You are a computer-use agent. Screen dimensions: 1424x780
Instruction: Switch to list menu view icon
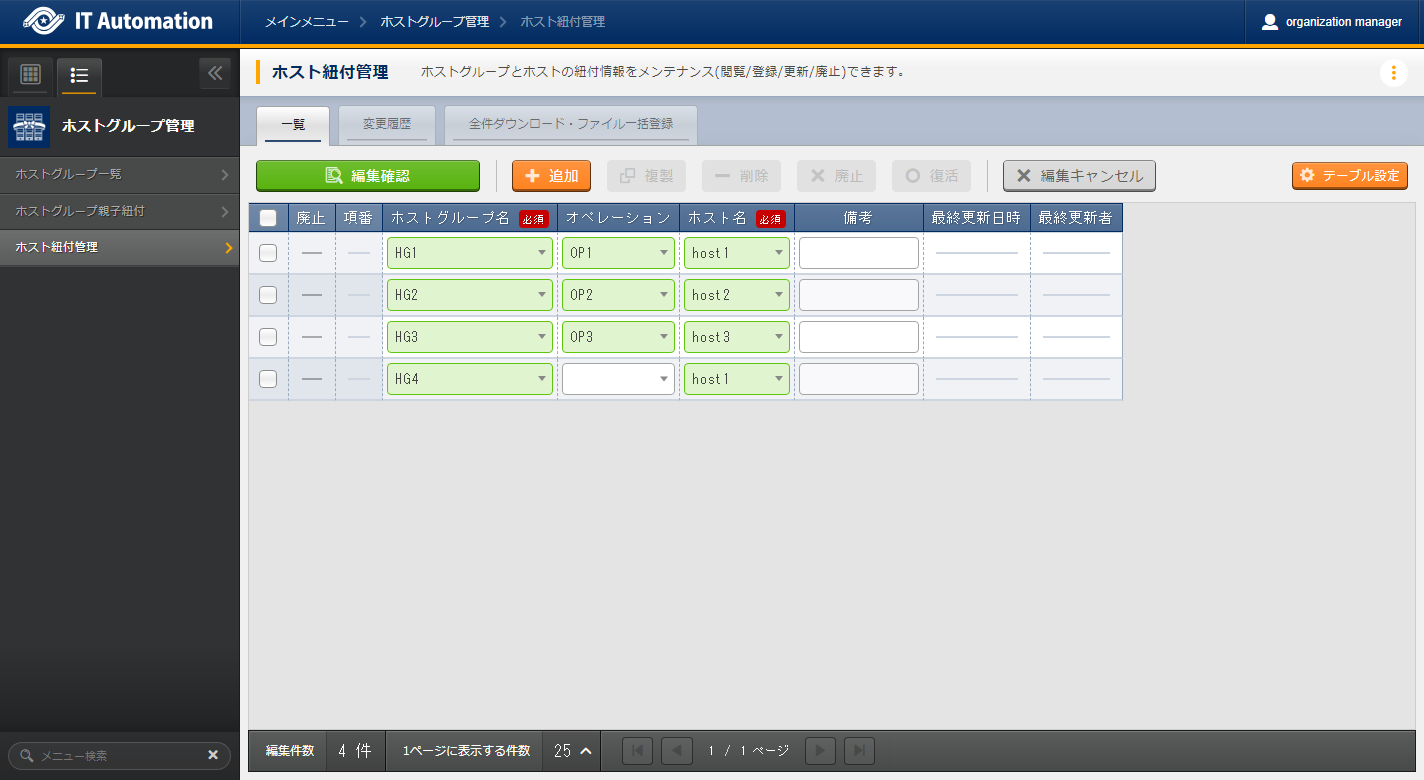80,75
